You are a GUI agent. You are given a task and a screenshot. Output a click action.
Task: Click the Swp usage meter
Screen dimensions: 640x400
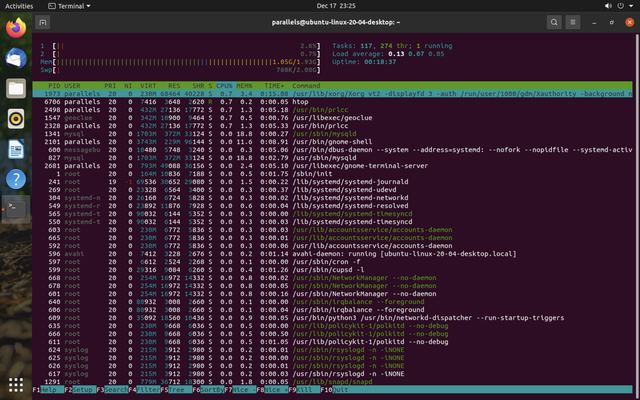click(x=180, y=70)
